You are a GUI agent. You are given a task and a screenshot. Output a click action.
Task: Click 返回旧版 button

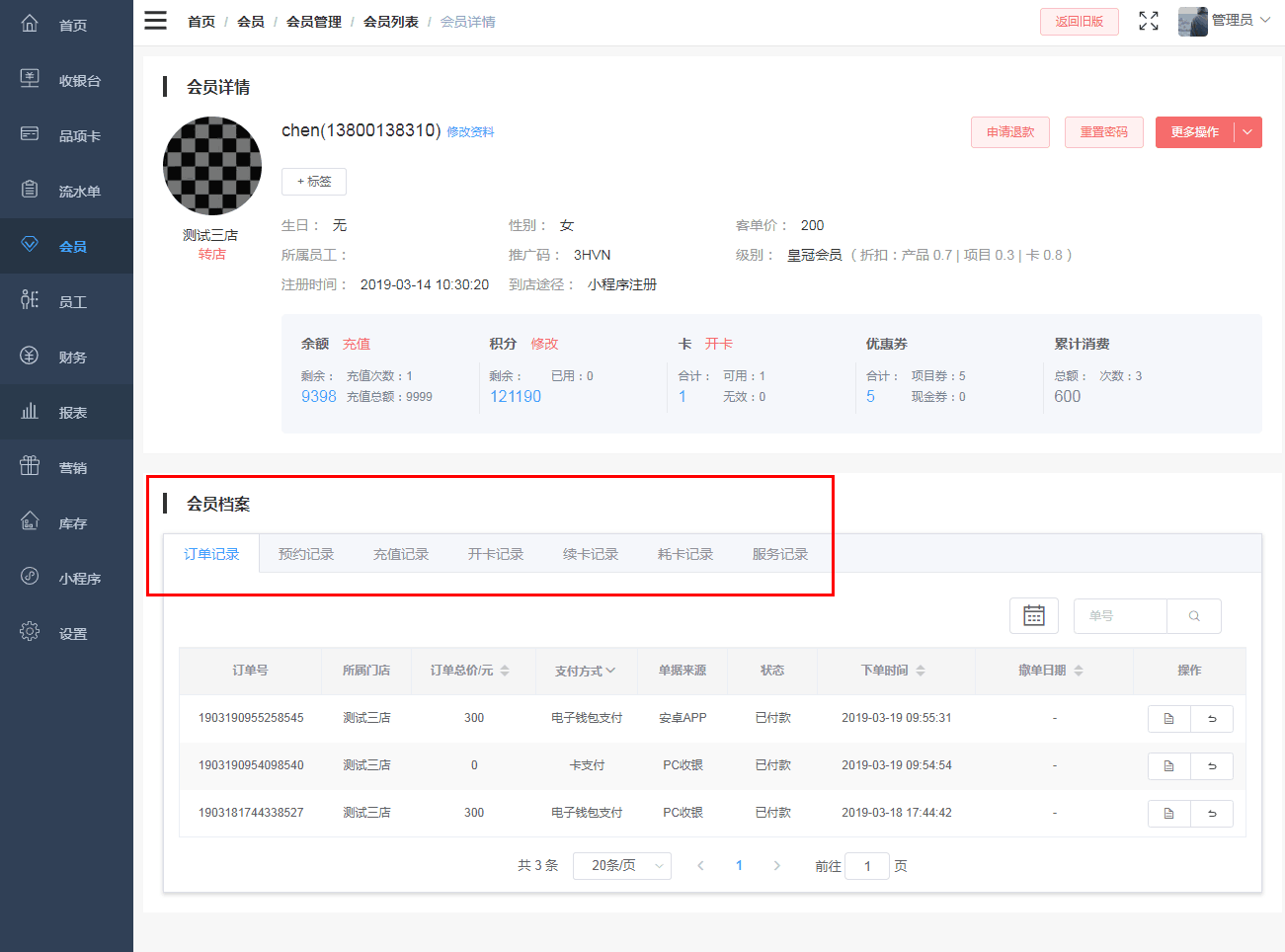(1080, 22)
